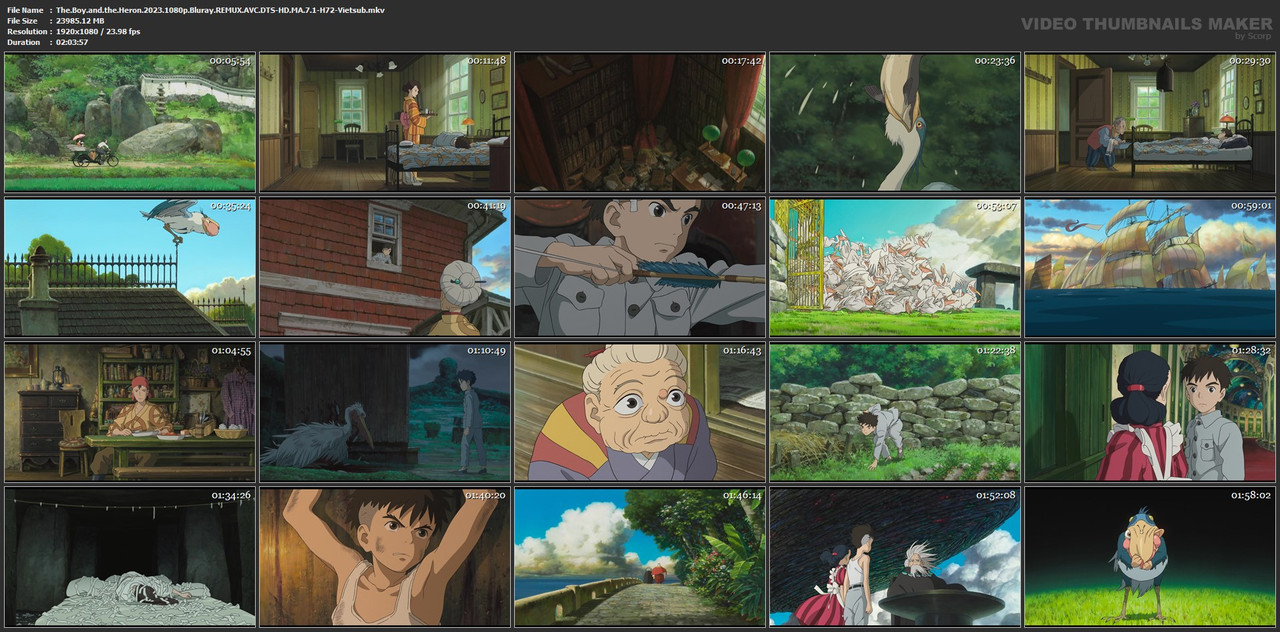Image resolution: width=1280 pixels, height=632 pixels.
Task: Select the heron man thumbnail at 01:58:02
Action: point(1150,557)
